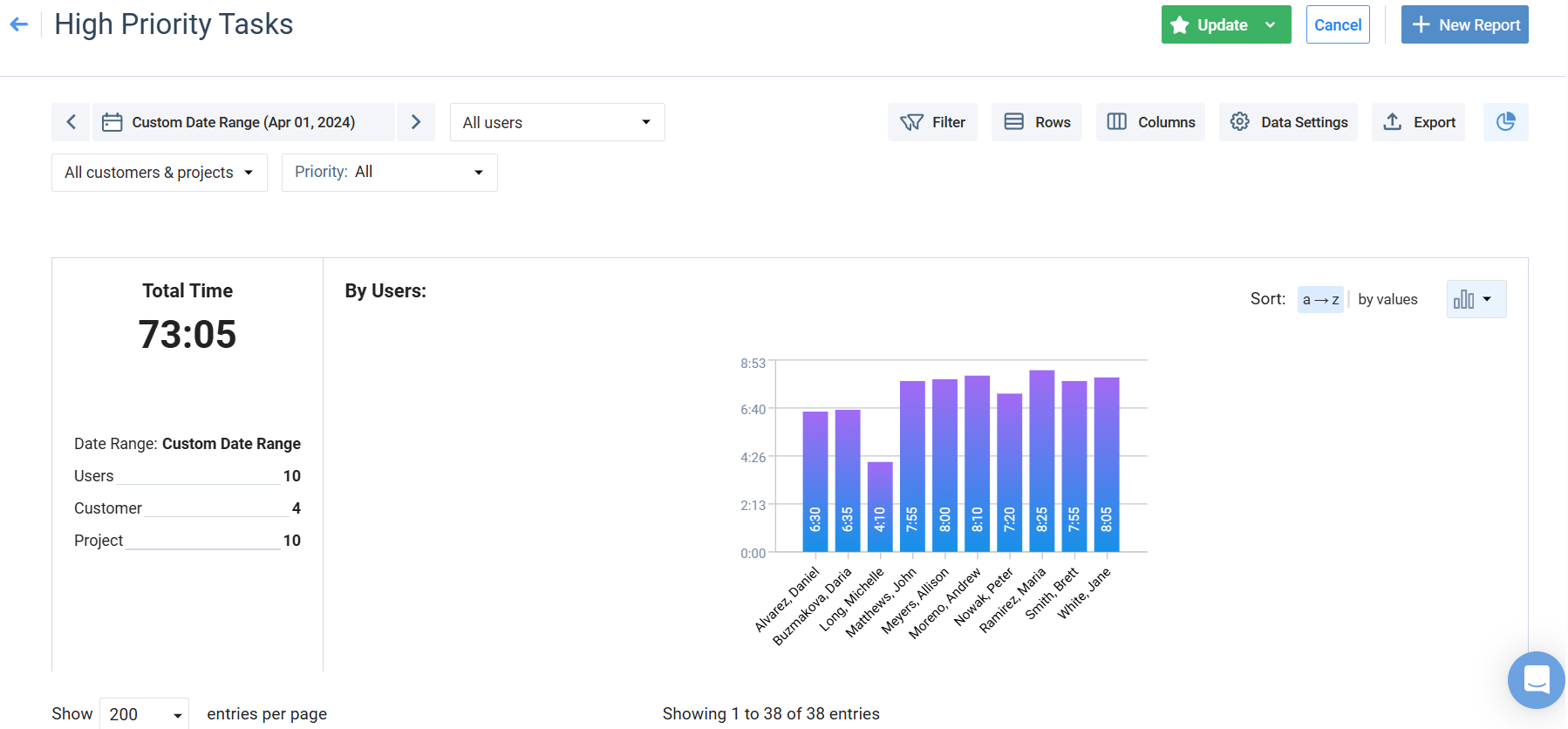
Task: Open the Priority filter dropdown
Action: click(389, 173)
